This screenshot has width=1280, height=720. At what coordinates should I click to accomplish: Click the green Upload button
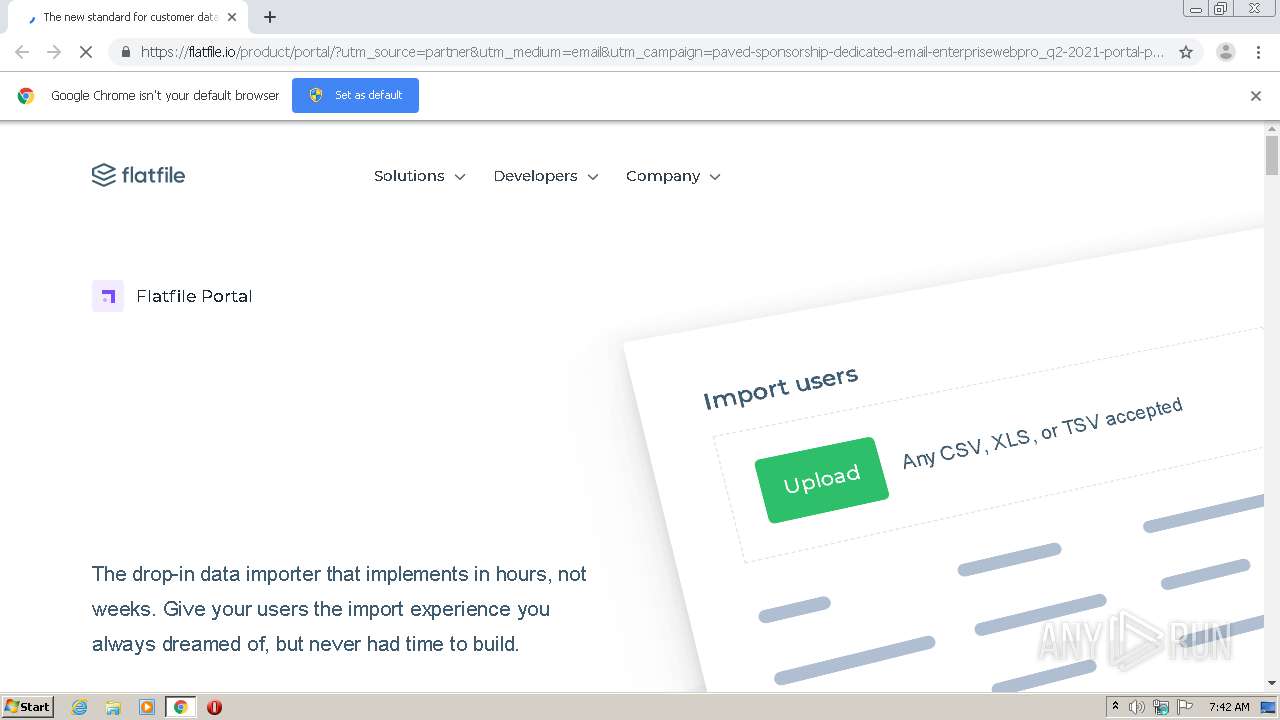coord(822,480)
